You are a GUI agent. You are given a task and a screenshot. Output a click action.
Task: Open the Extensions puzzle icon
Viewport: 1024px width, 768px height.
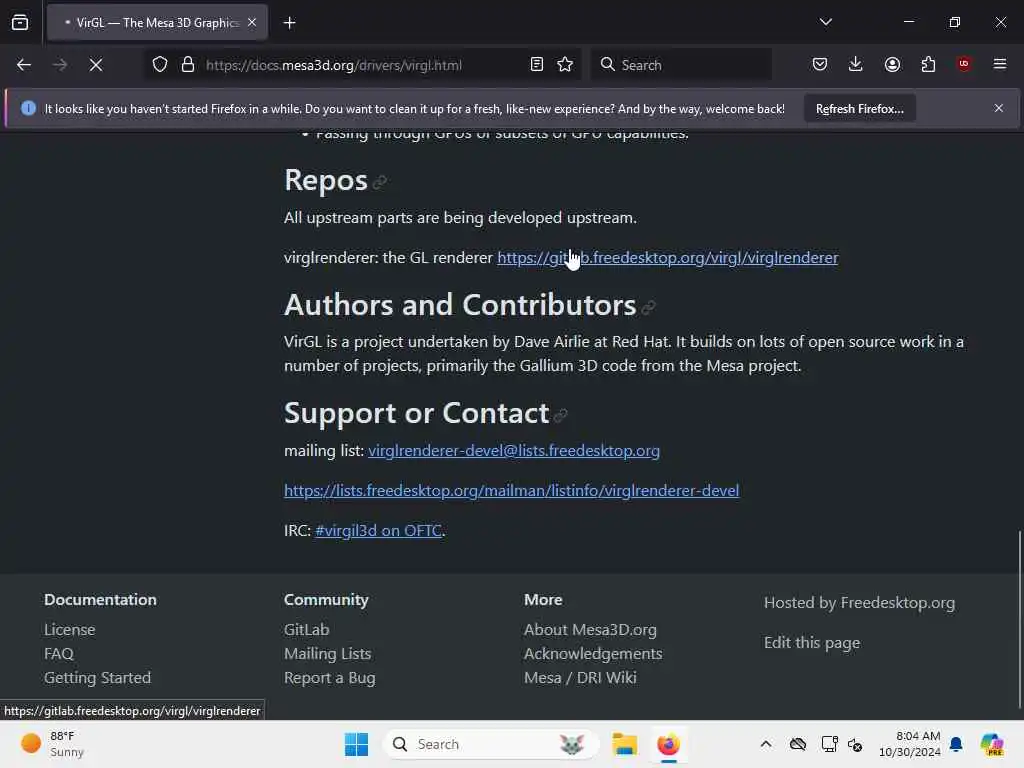click(x=928, y=64)
